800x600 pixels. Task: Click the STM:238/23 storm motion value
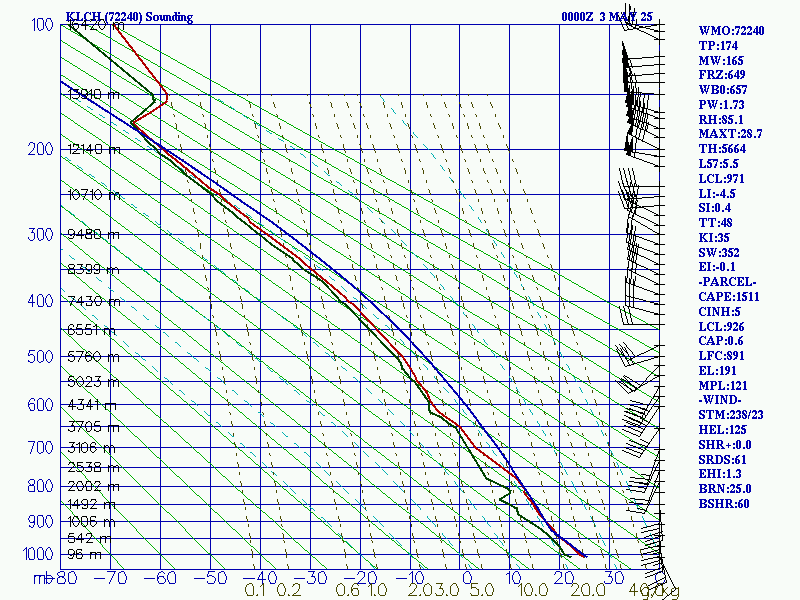[731, 415]
